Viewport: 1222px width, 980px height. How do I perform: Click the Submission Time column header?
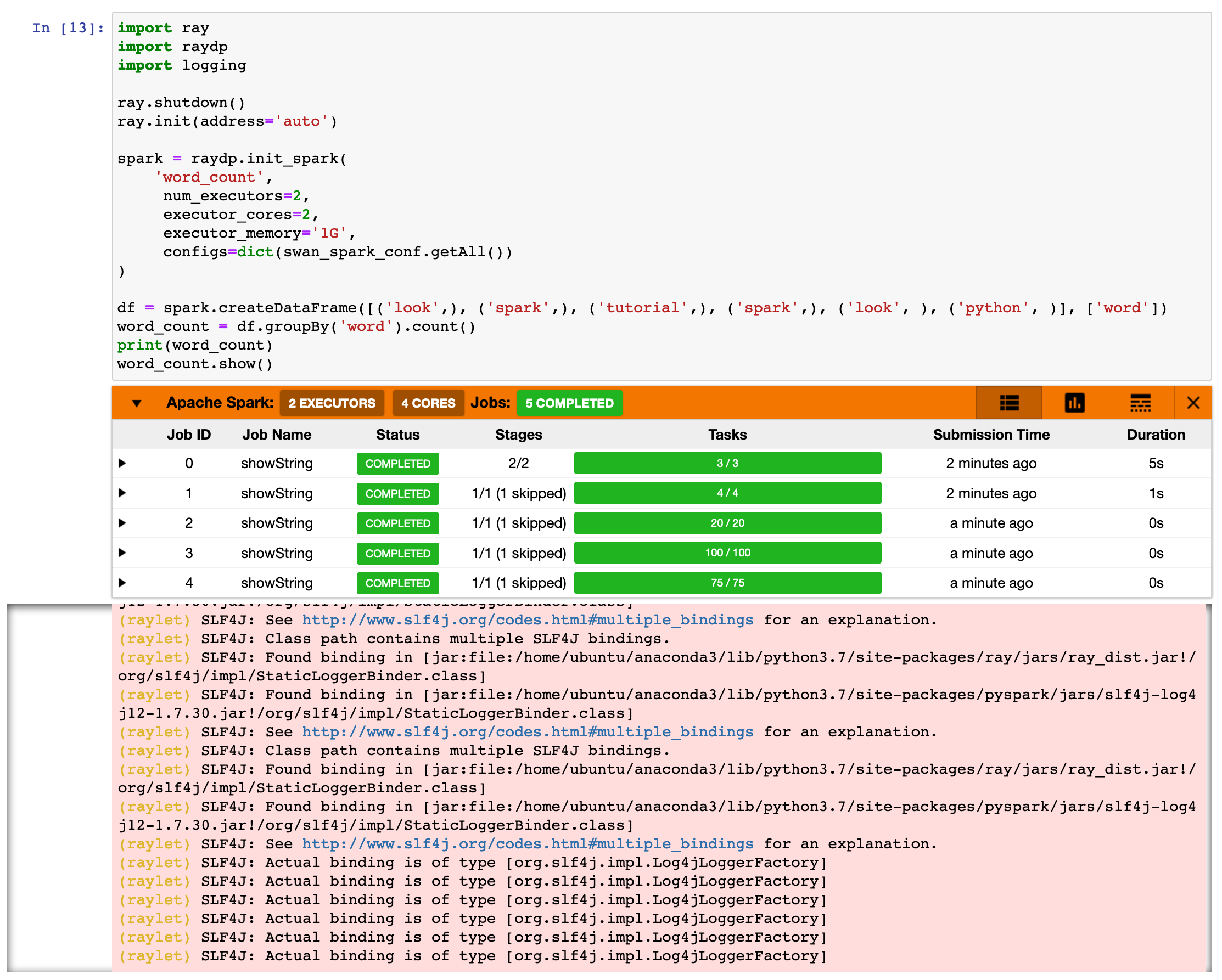click(x=991, y=435)
